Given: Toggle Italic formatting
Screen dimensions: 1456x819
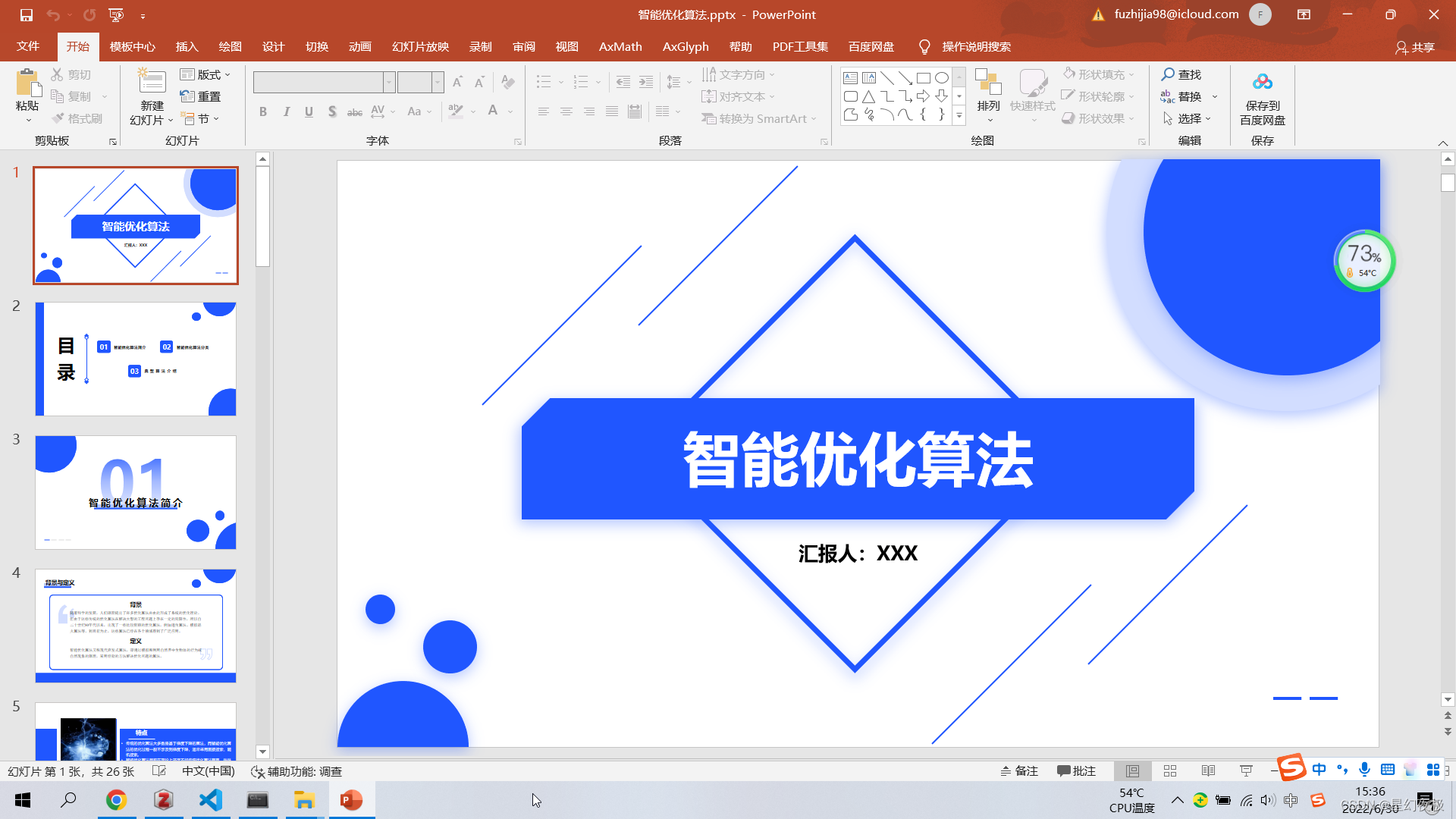Looking at the screenshot, I should click(x=286, y=111).
